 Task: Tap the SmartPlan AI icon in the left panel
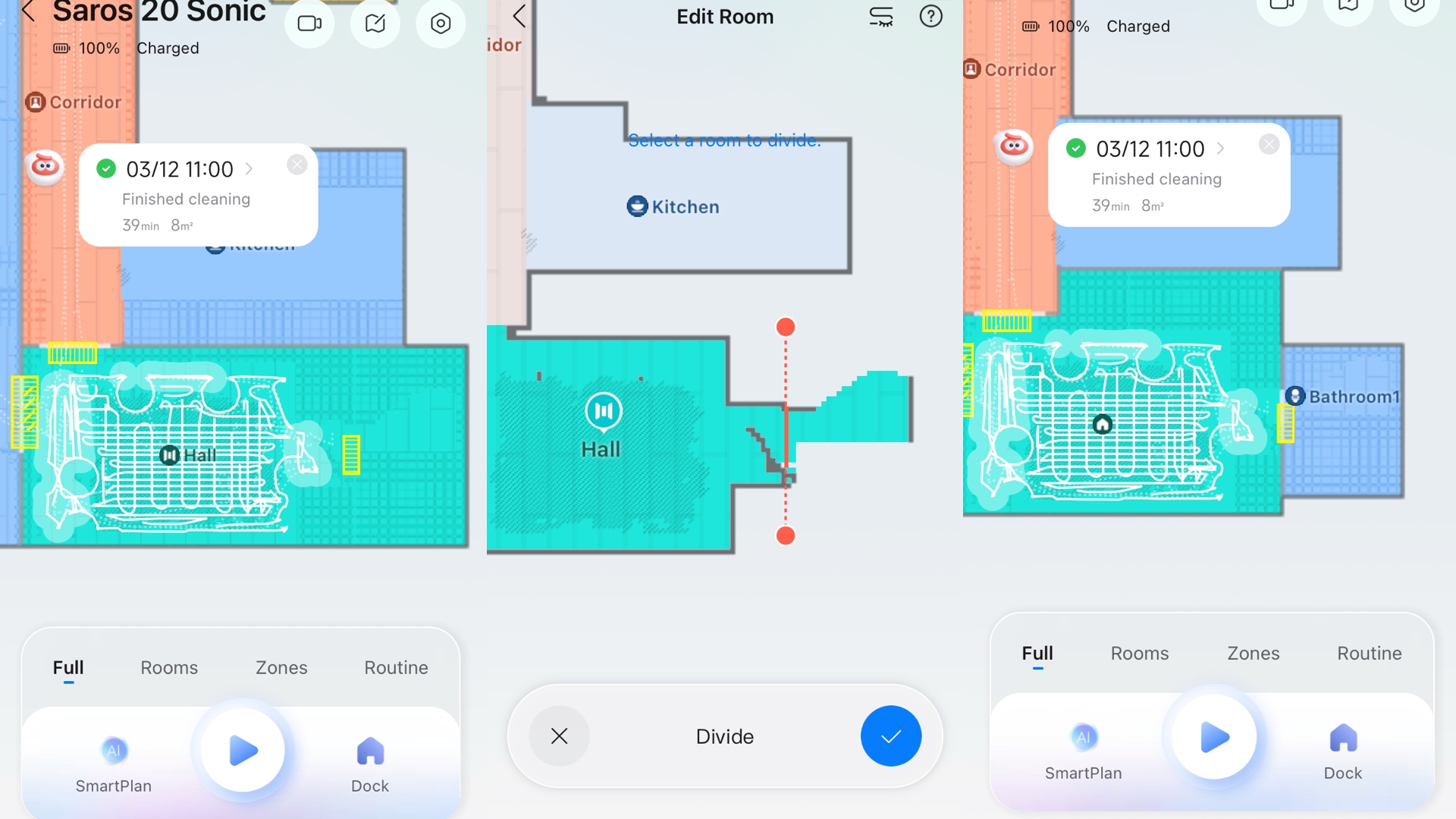(114, 751)
